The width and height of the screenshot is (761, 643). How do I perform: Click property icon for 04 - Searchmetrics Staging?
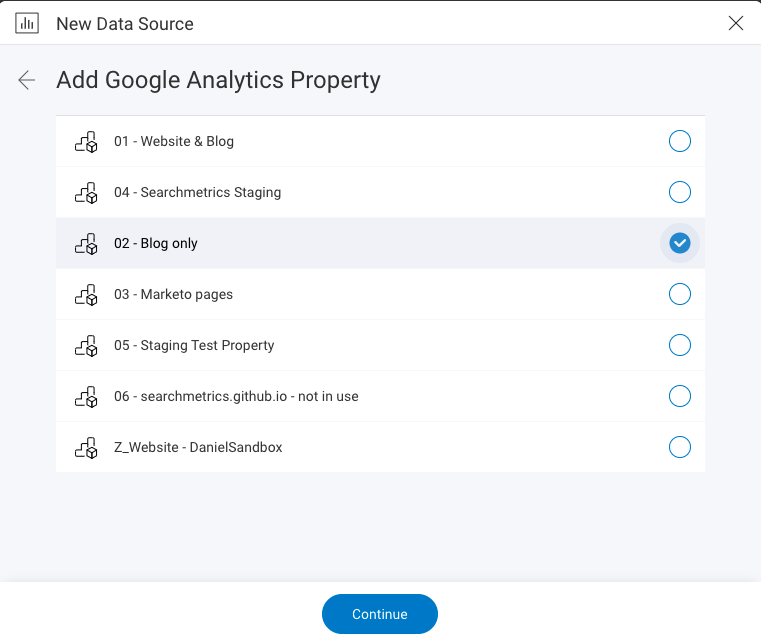[x=86, y=193]
